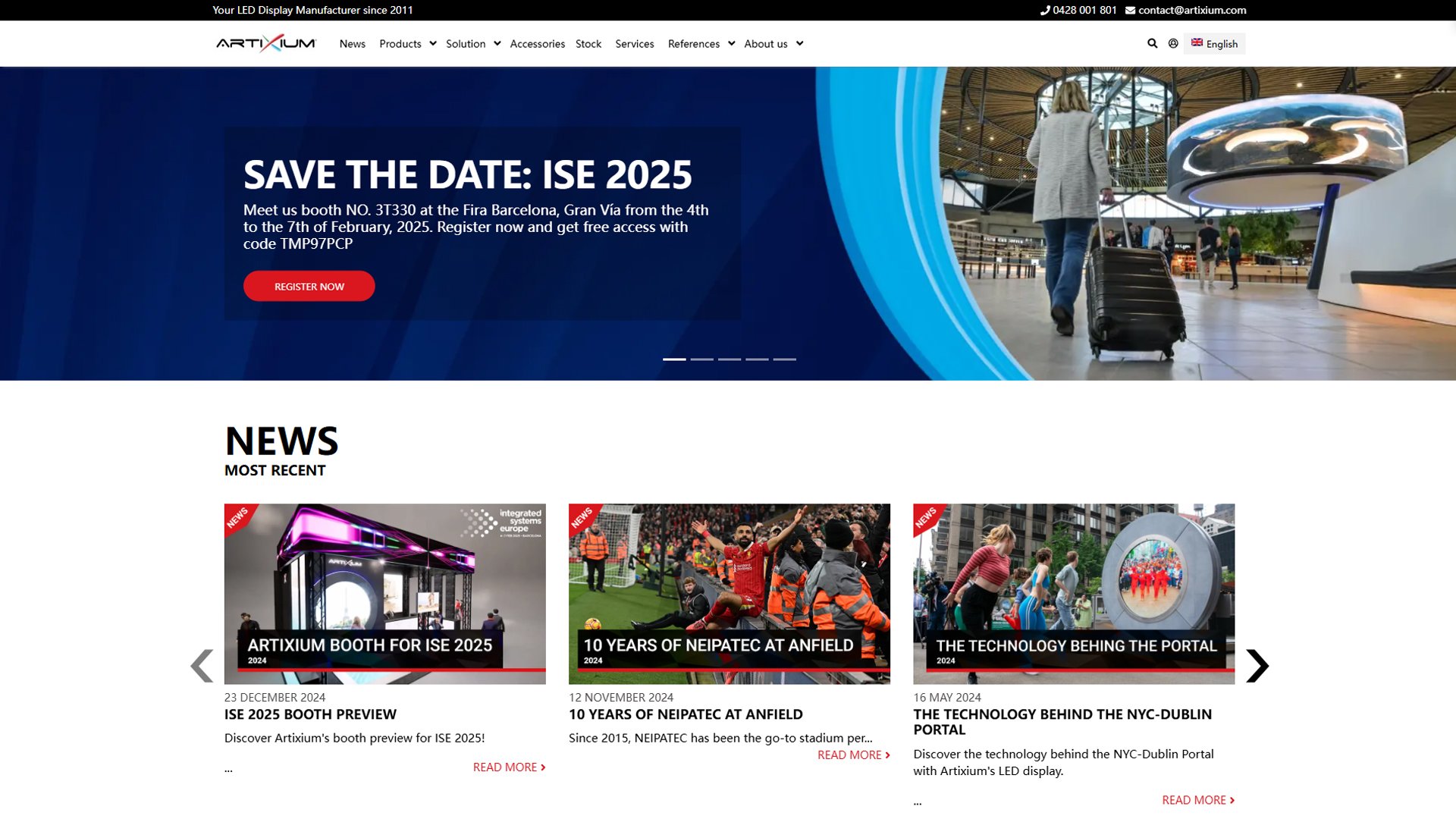This screenshot has width=1456, height=819.
Task: Expand the About us dropdown arrow
Action: tap(799, 43)
